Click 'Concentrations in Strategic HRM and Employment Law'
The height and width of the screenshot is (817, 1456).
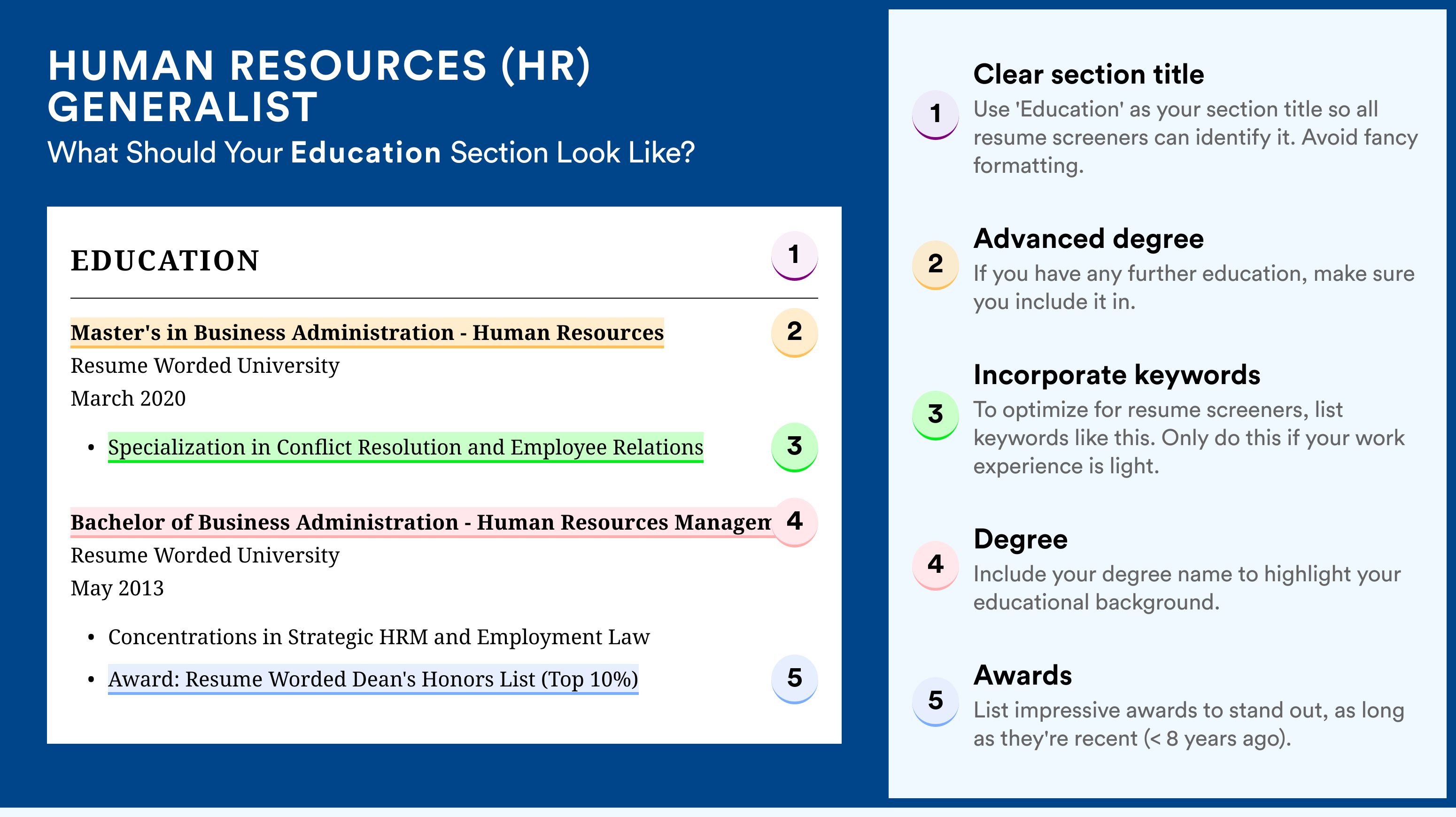coord(379,637)
